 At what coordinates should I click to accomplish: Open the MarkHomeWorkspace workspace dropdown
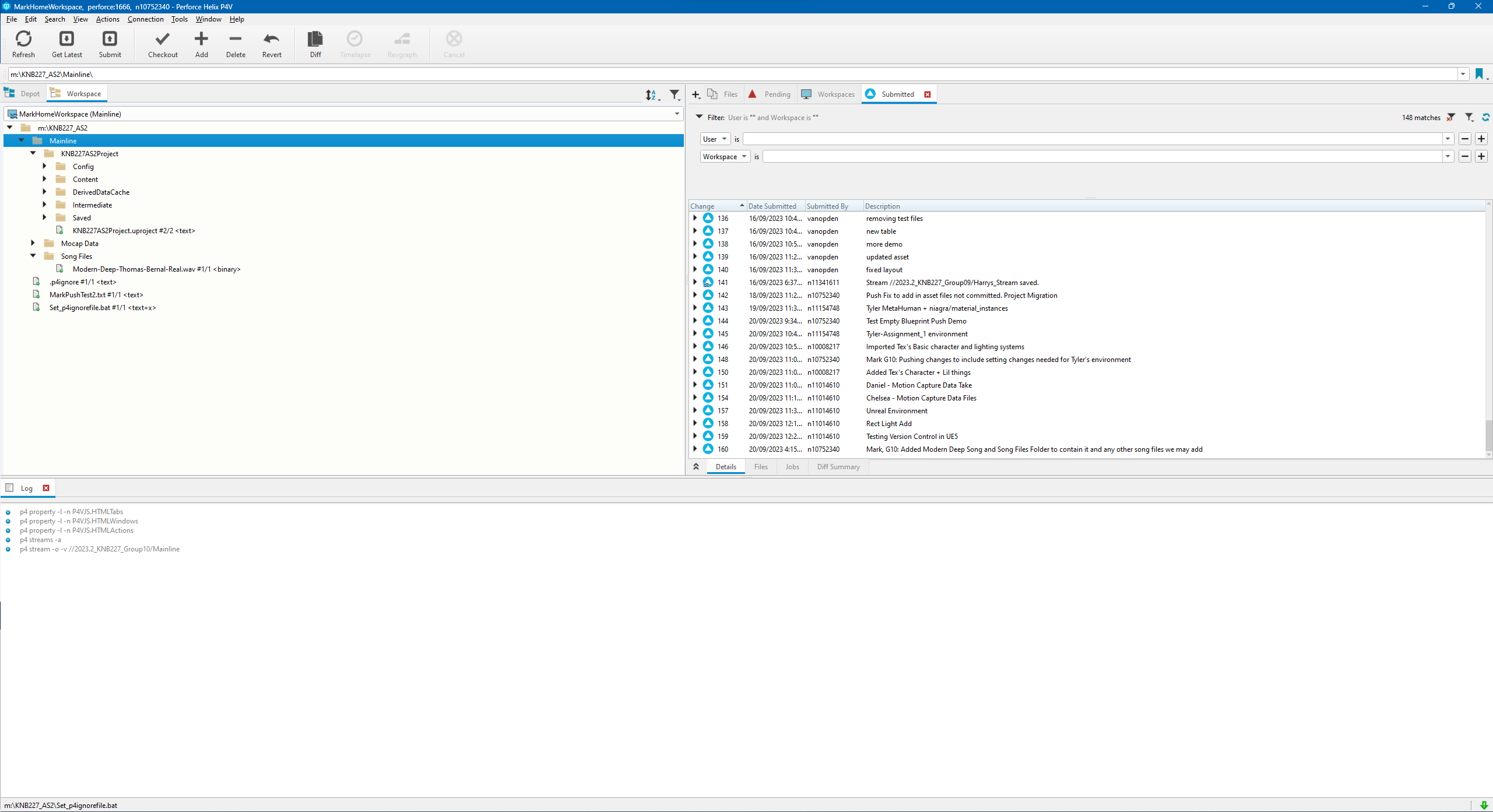pos(677,114)
